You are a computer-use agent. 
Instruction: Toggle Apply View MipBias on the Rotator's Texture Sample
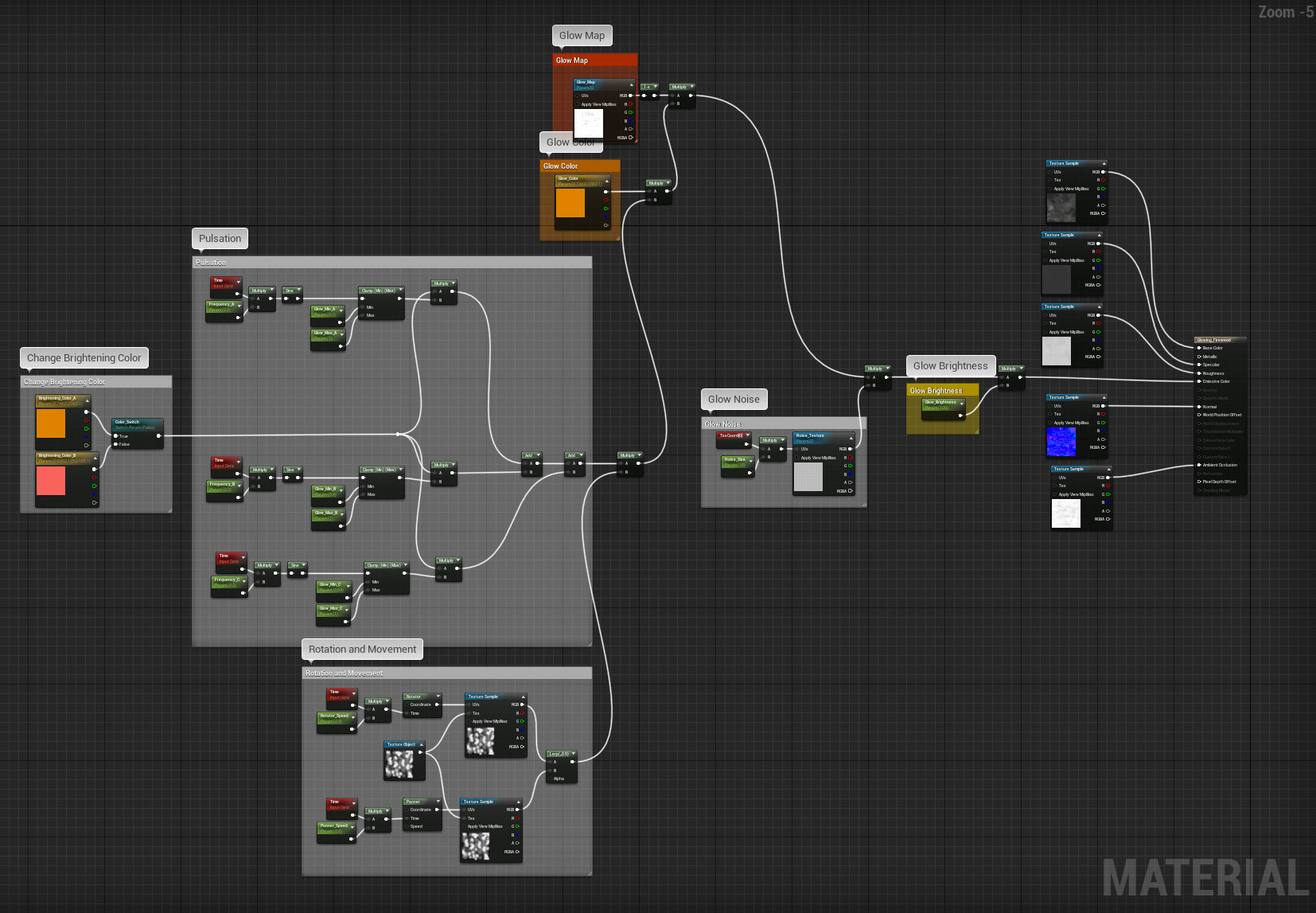[x=469, y=722]
